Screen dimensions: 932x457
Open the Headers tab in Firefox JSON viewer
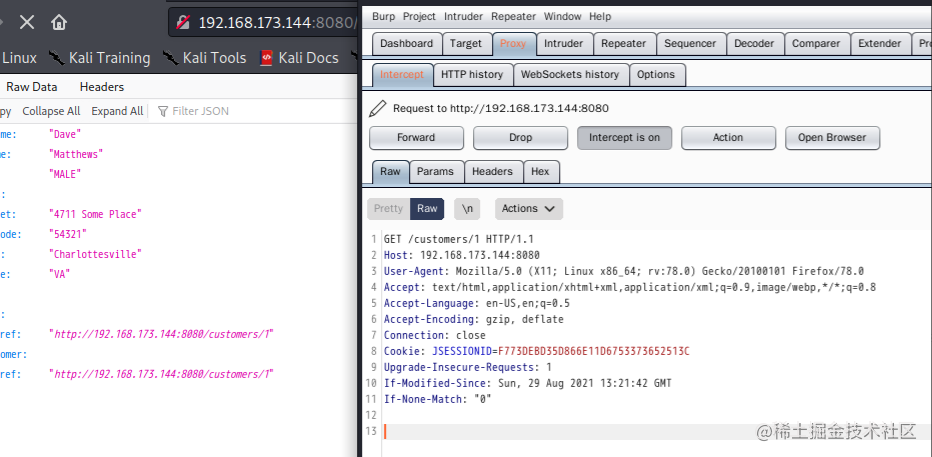(102, 87)
